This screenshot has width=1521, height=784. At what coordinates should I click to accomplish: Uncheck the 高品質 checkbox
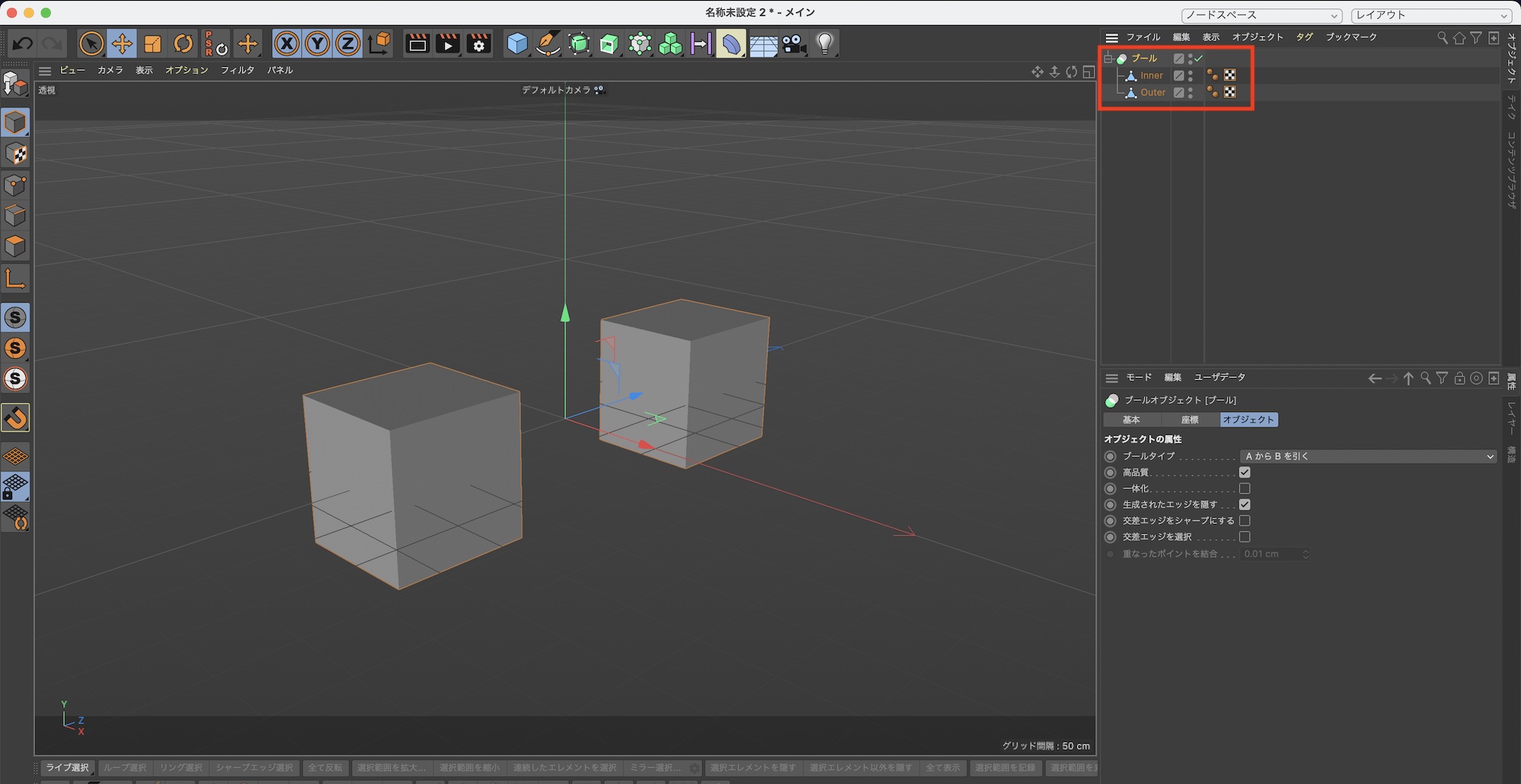point(1245,473)
